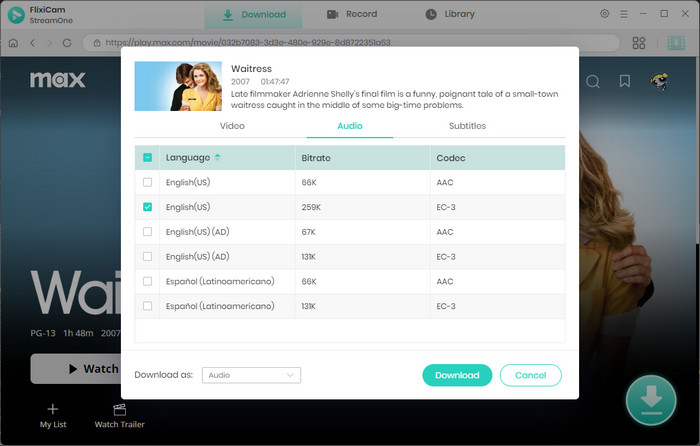This screenshot has height=446, width=700.
Task: Switch to the Library tab
Action: 450,14
